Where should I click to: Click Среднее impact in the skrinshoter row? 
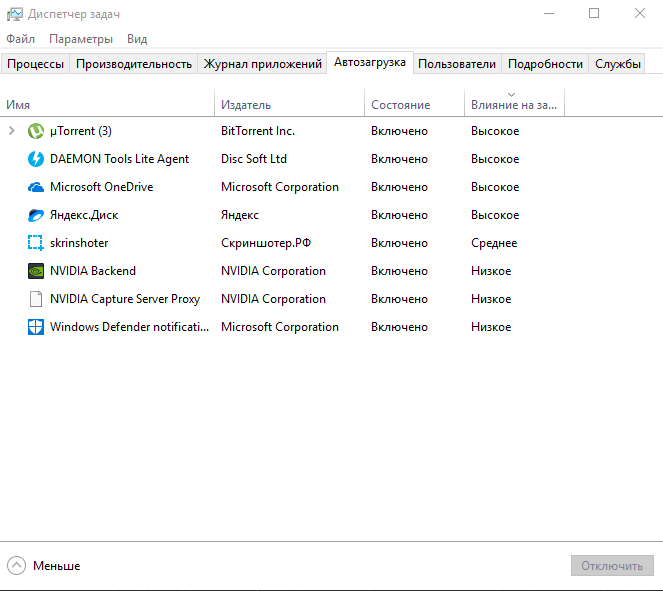pos(494,243)
